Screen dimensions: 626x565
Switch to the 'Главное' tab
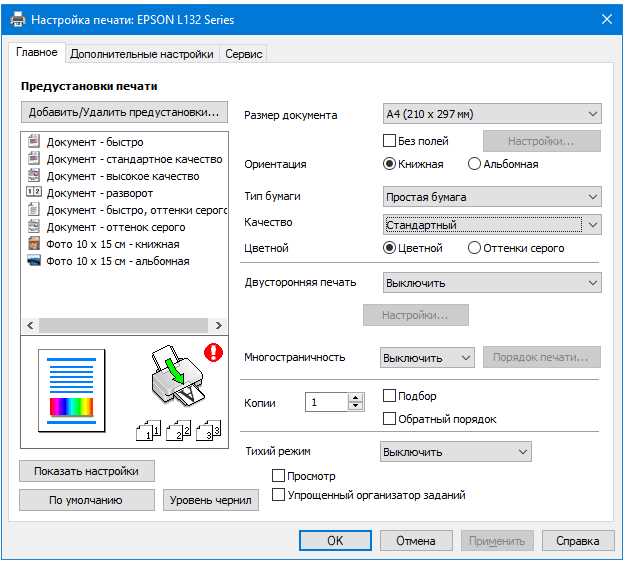click(37, 52)
